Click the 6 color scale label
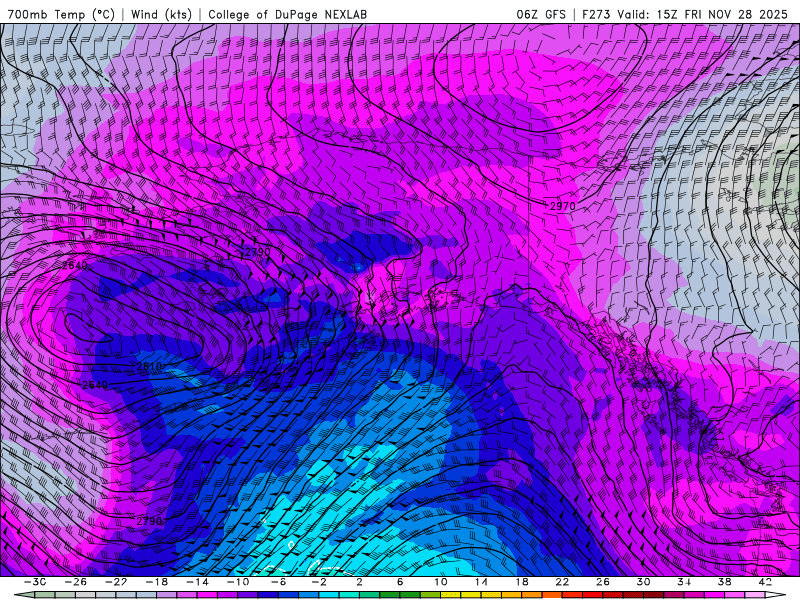 [400, 582]
